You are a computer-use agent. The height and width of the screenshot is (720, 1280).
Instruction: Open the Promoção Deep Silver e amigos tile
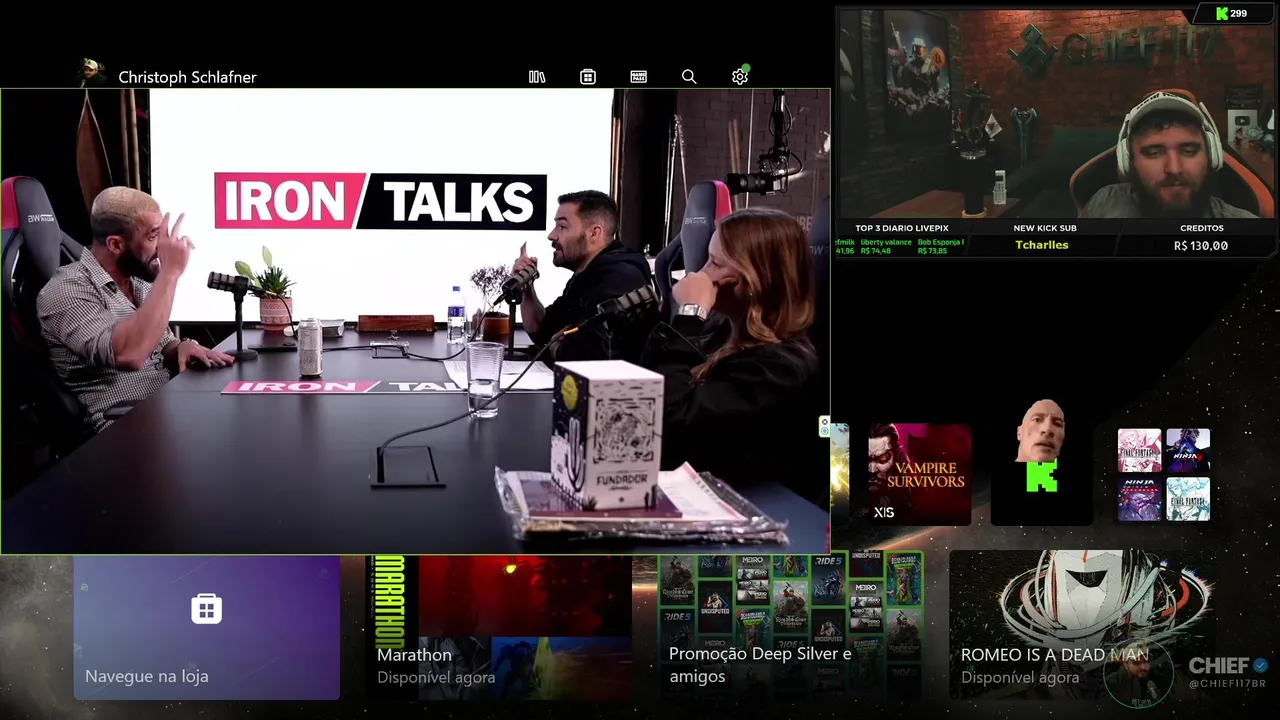792,627
